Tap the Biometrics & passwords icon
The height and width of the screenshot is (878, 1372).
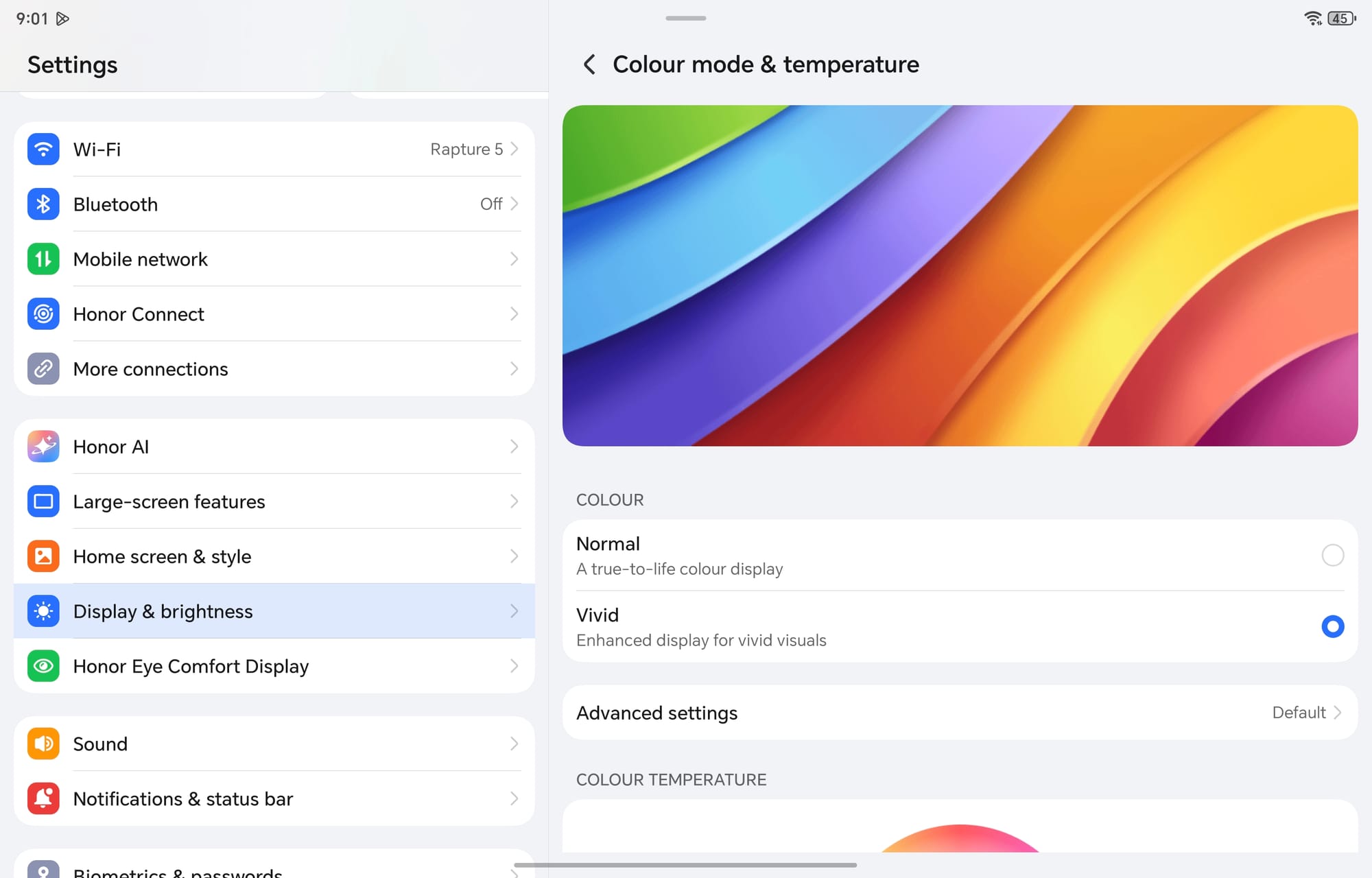[x=43, y=869]
